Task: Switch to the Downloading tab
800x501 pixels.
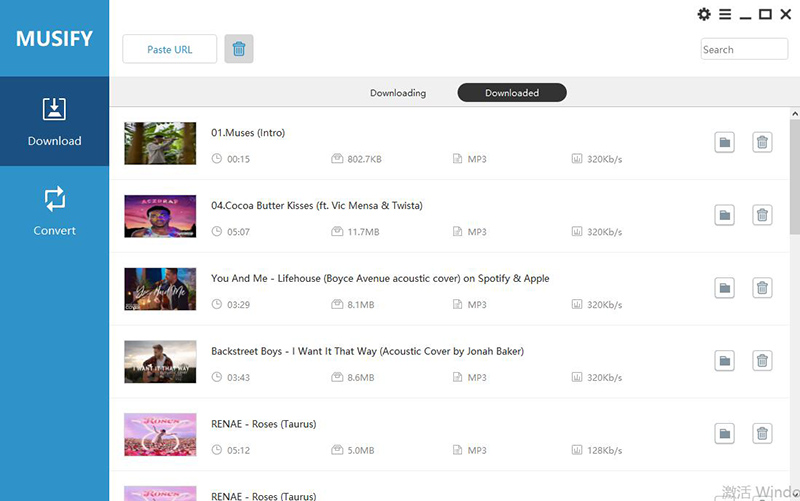Action: 398,93
